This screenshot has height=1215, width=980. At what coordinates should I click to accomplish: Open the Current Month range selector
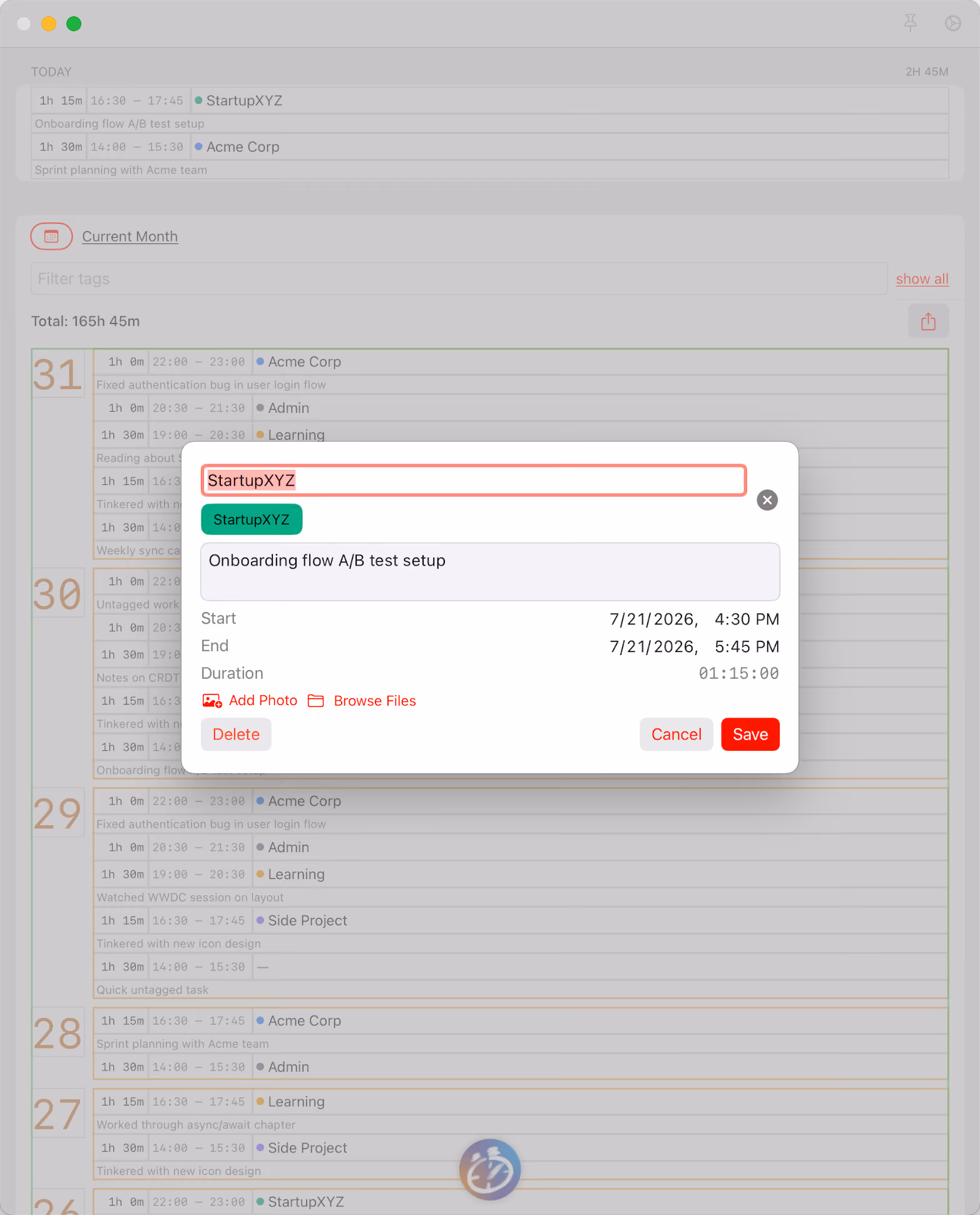[x=130, y=236]
